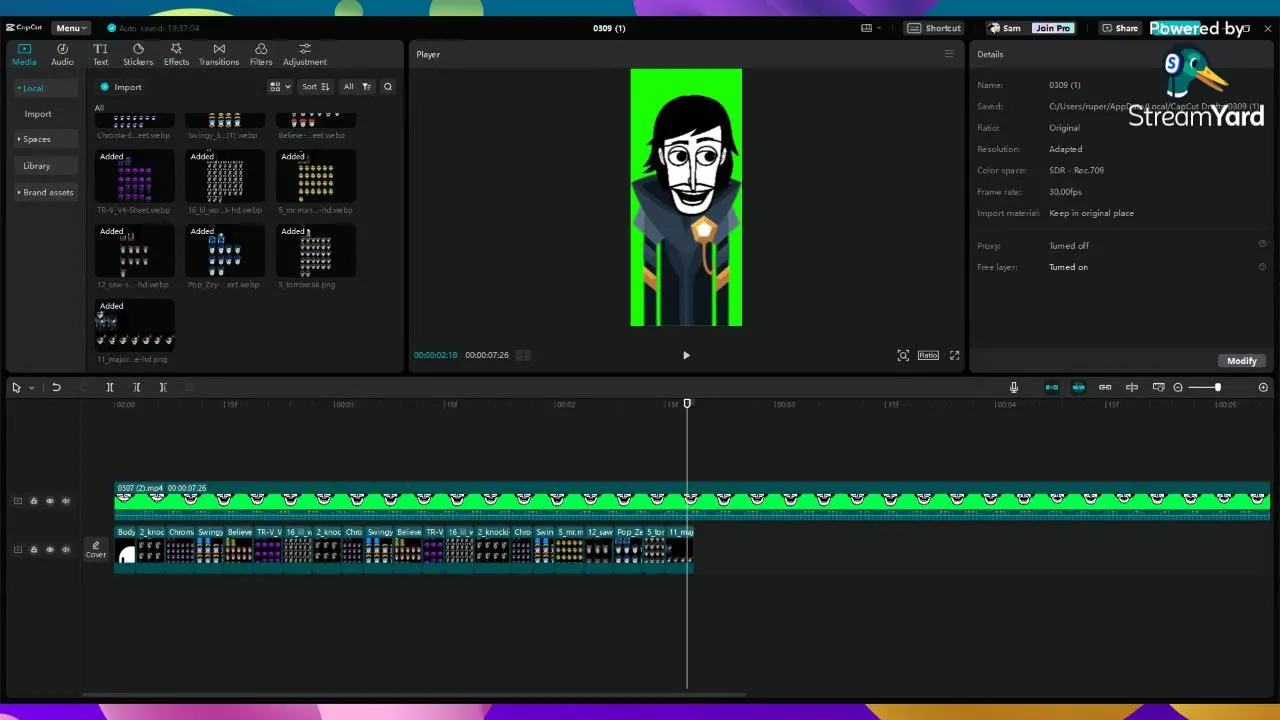Click the record voiceover microphone icon
The width and height of the screenshot is (1280, 720).
pos(1013,387)
